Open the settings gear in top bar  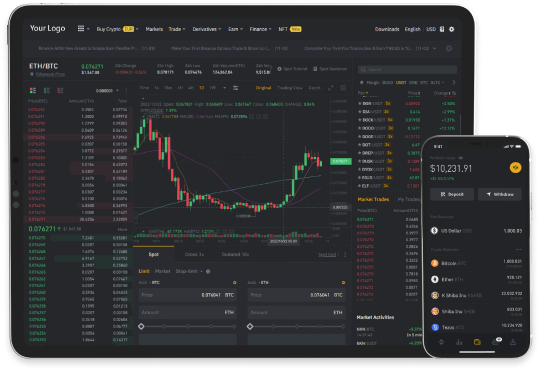[x=451, y=29]
